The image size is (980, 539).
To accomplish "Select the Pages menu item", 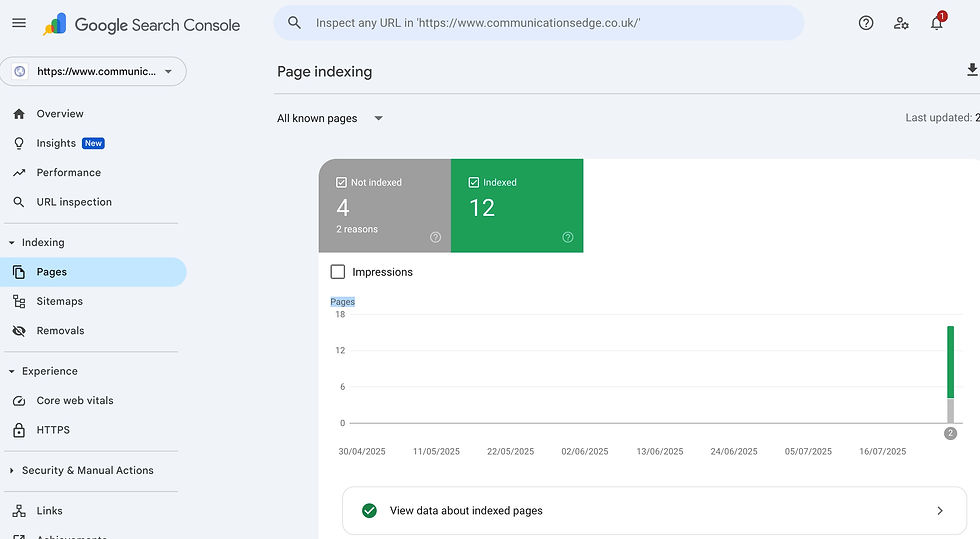I will click(93, 272).
